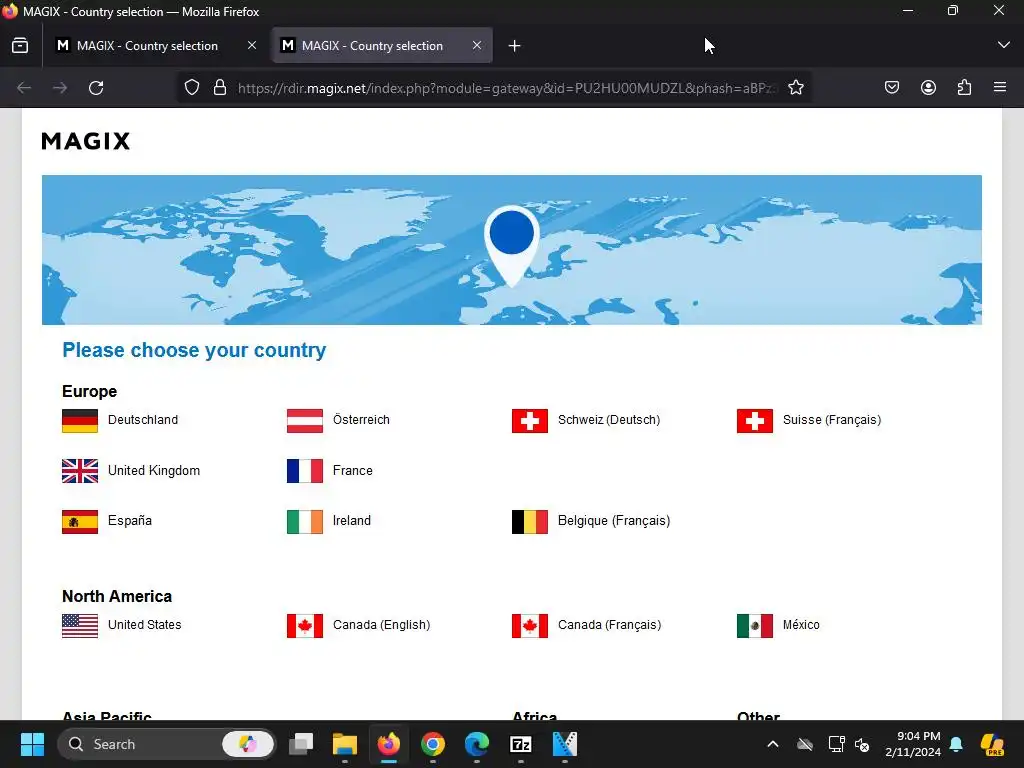Click the Belgique flag icon
This screenshot has width=1024, height=768.
click(x=530, y=522)
